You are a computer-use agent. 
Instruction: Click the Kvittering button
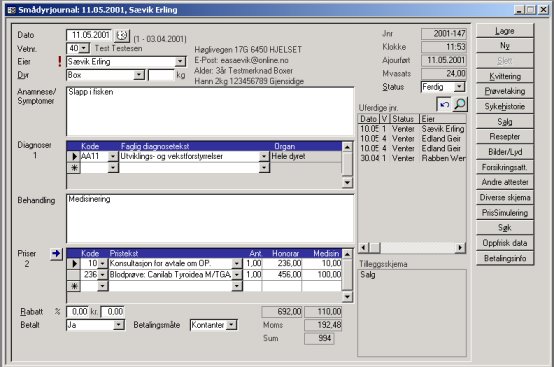coord(505,76)
